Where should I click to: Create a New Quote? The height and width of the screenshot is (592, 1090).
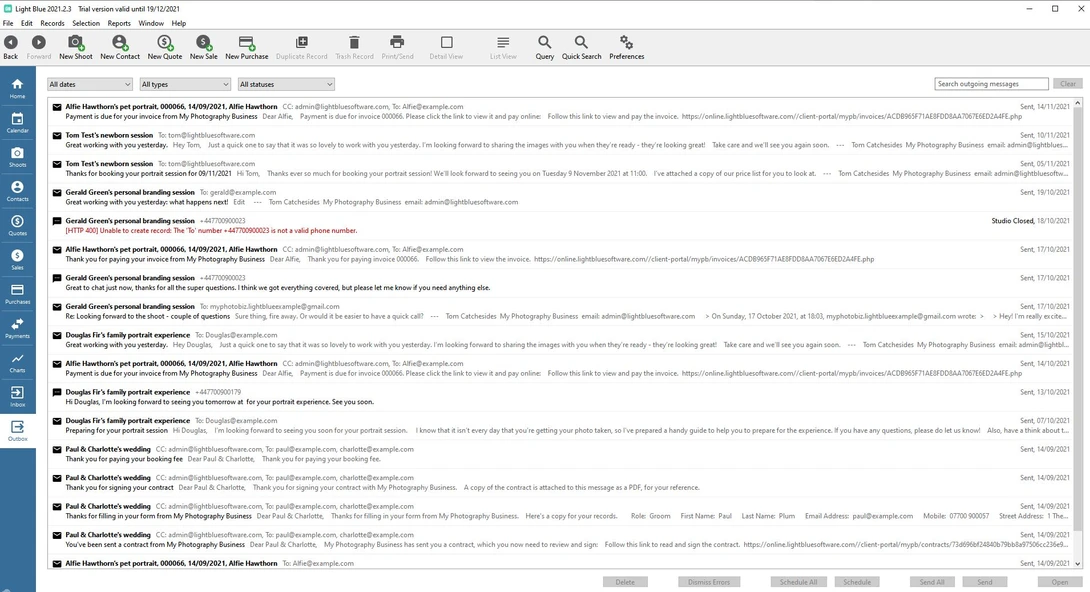pos(165,47)
